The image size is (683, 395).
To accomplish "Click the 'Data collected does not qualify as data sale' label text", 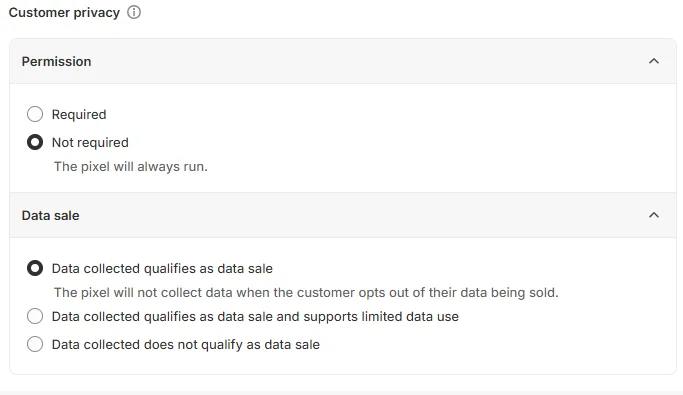I will tap(186, 344).
